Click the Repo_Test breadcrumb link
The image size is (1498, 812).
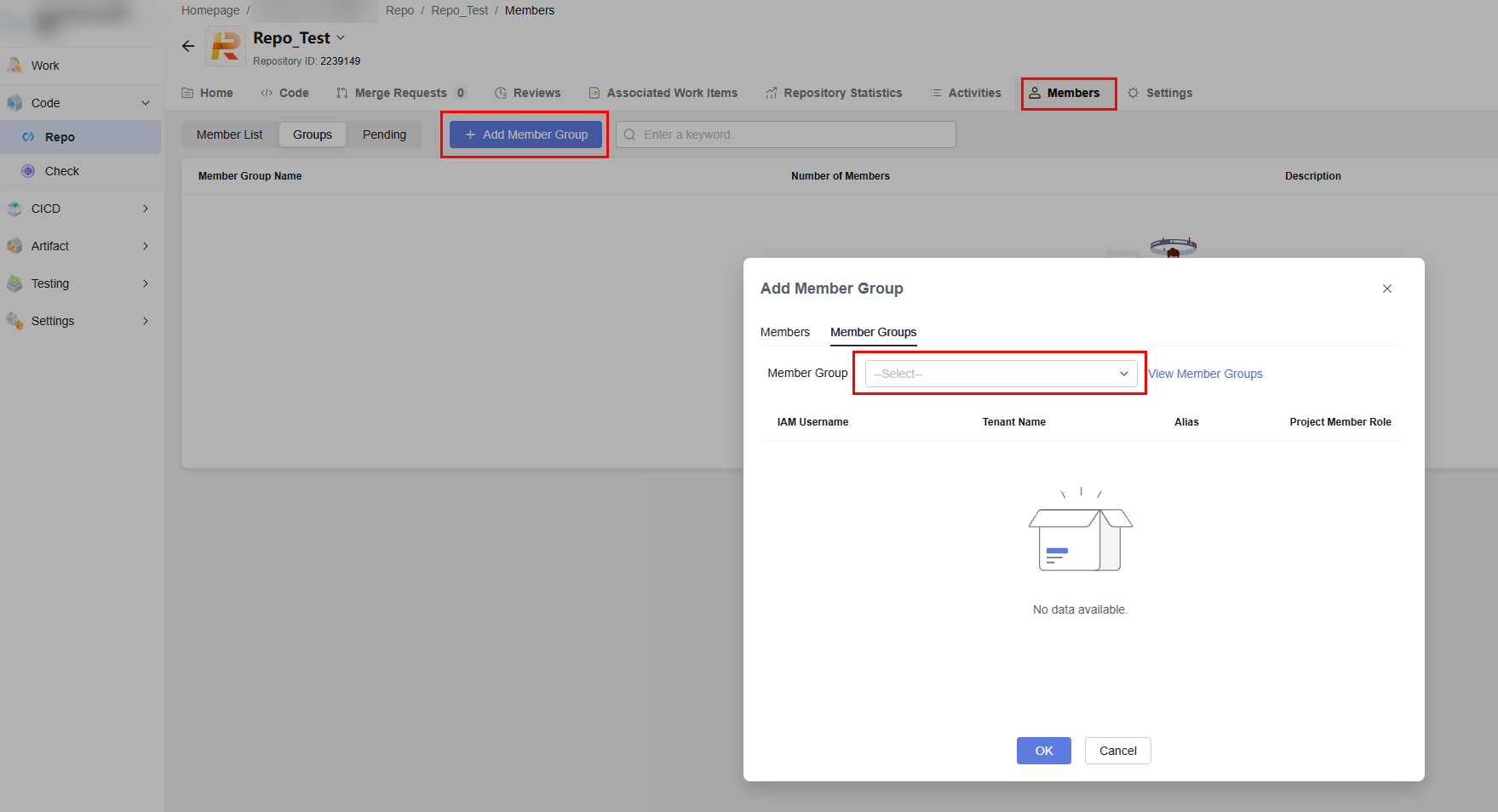pyautogui.click(x=460, y=10)
